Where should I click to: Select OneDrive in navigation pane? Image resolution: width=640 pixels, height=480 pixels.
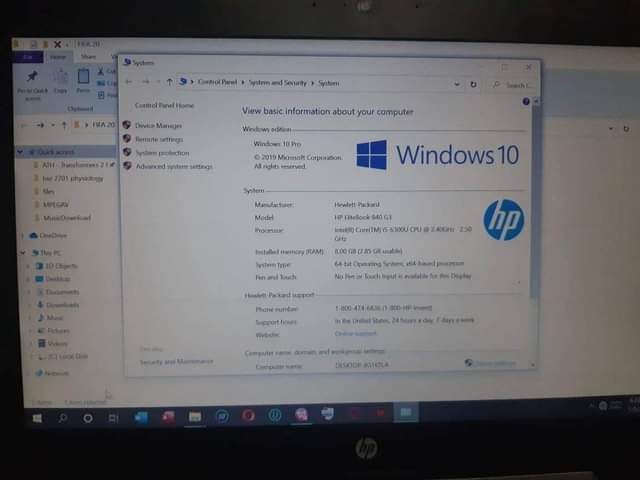pos(53,236)
